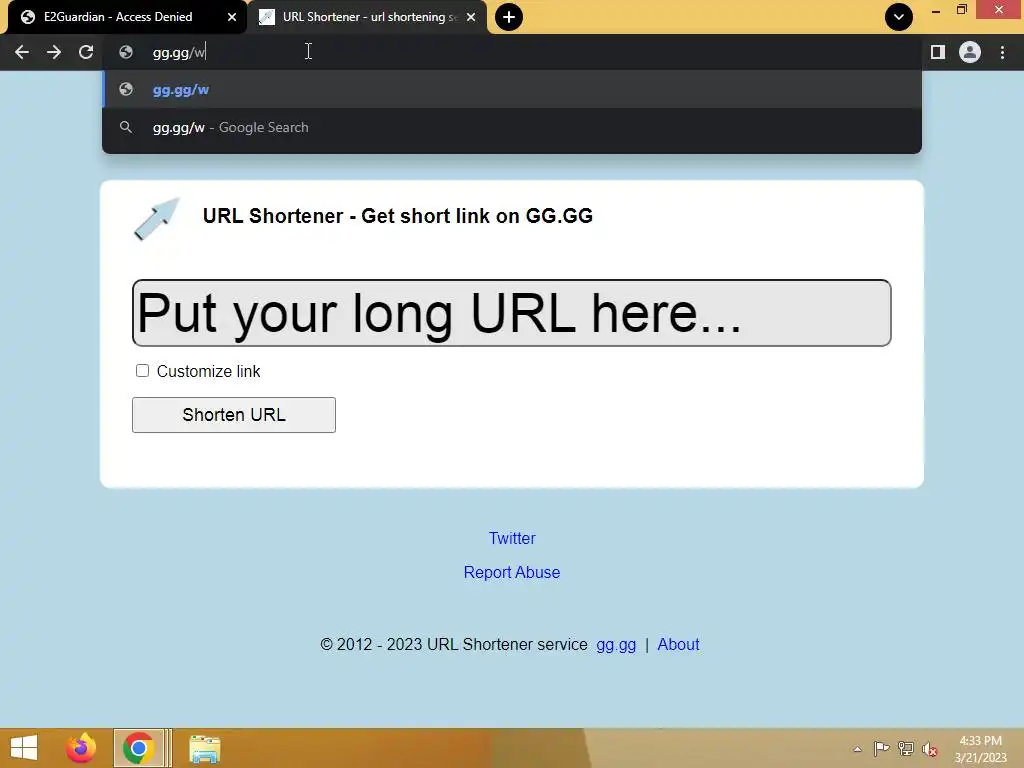Enable the Customize link checkbox

click(142, 371)
